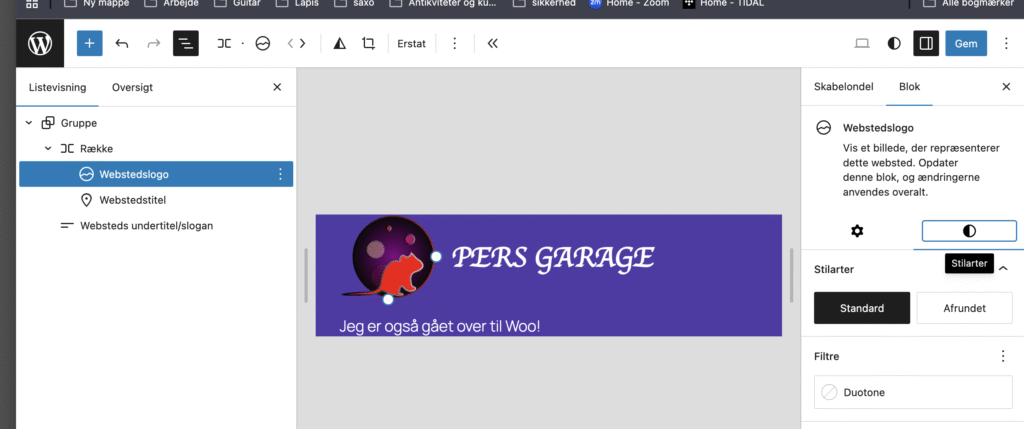The height and width of the screenshot is (429, 1024).
Task: Select the Afrundet style option
Action: point(965,308)
